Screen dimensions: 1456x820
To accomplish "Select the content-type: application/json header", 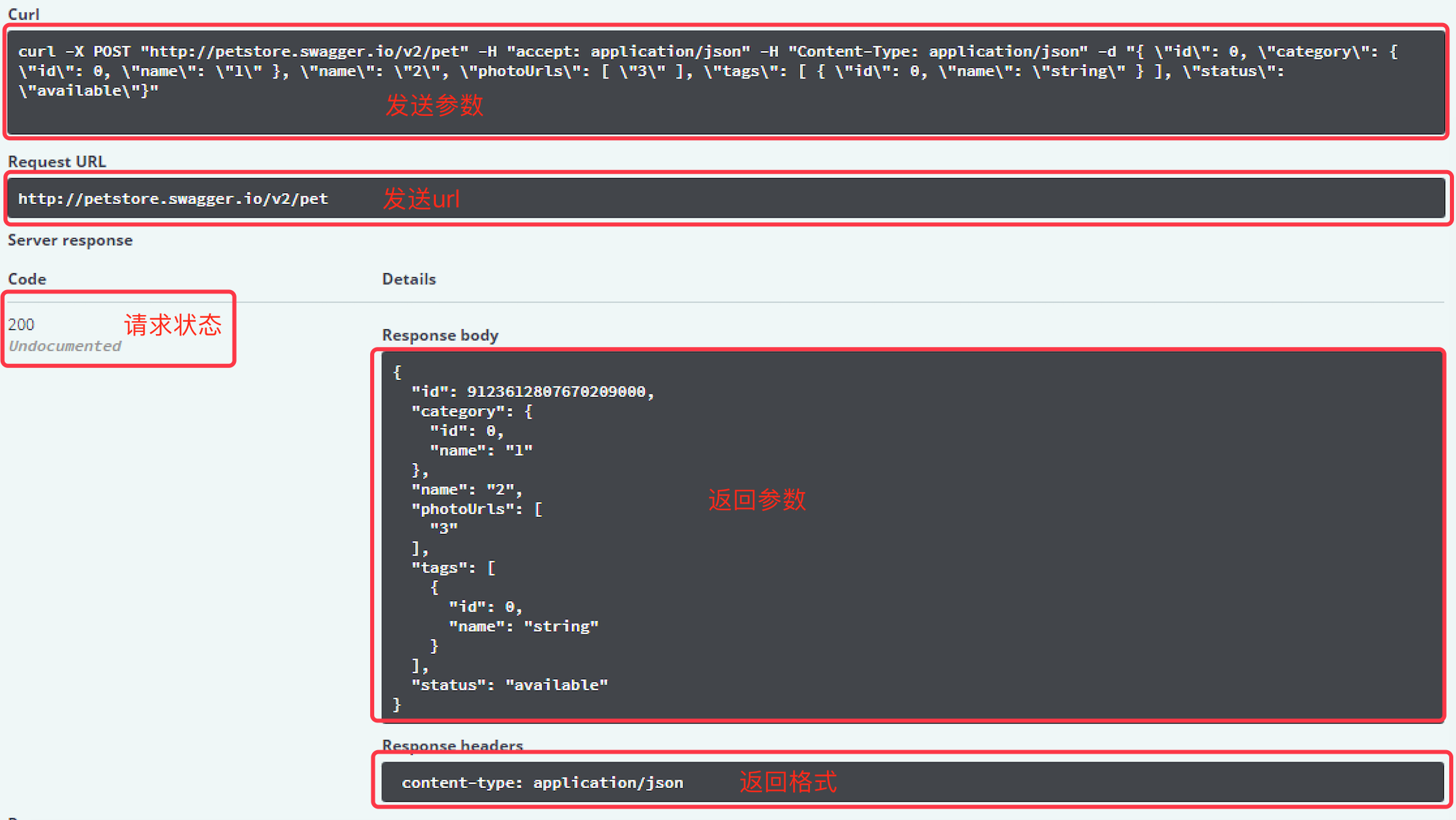I will pos(542,783).
